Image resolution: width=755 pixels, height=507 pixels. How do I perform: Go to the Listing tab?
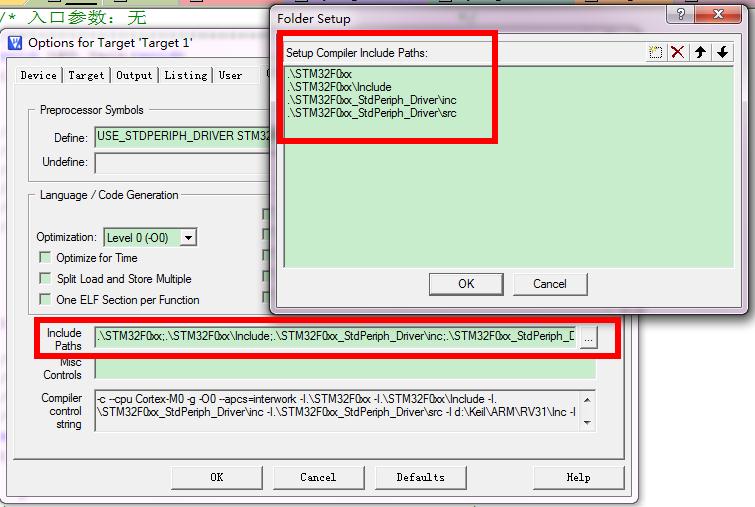click(186, 76)
